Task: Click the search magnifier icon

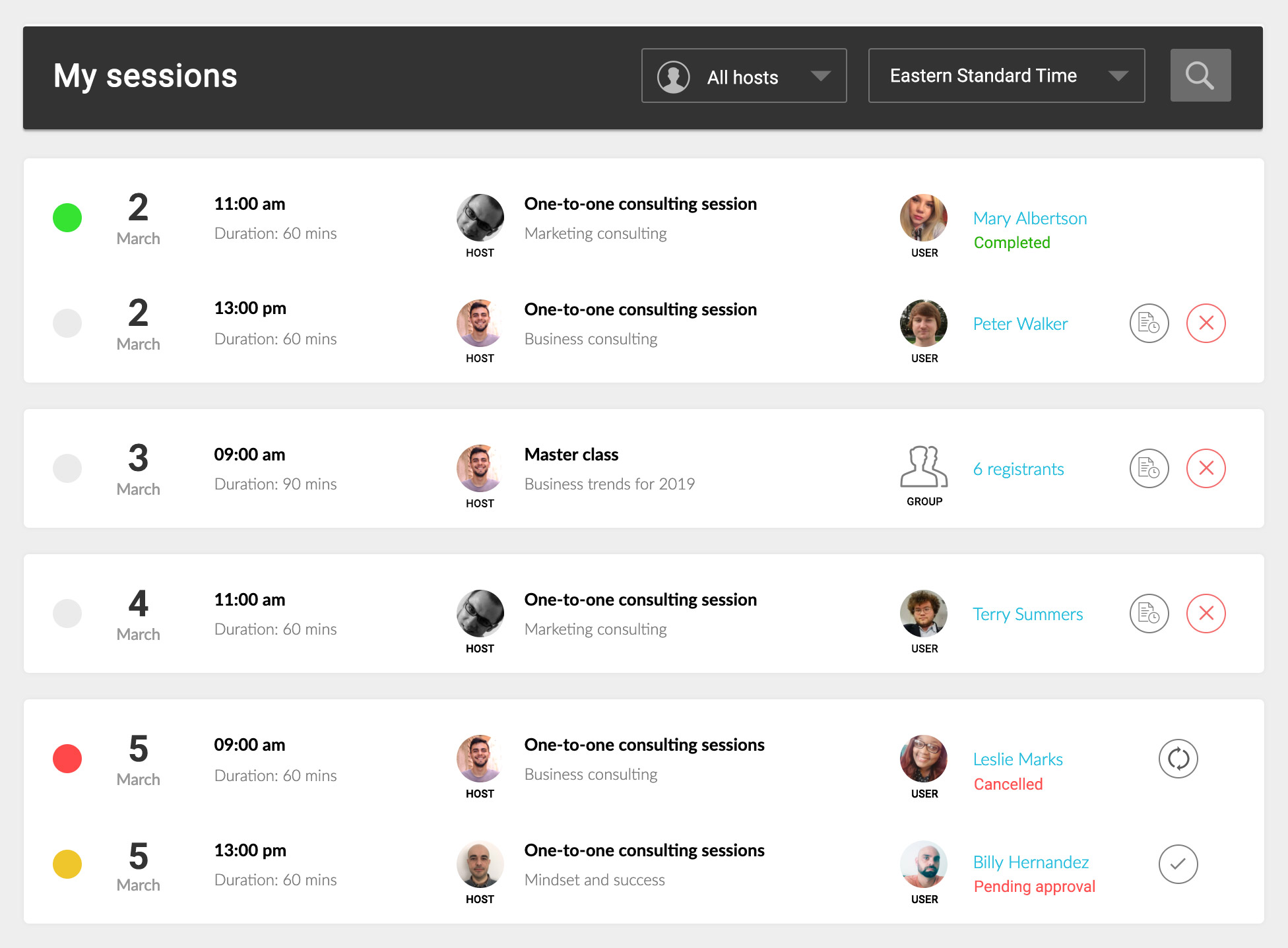Action: point(1200,75)
